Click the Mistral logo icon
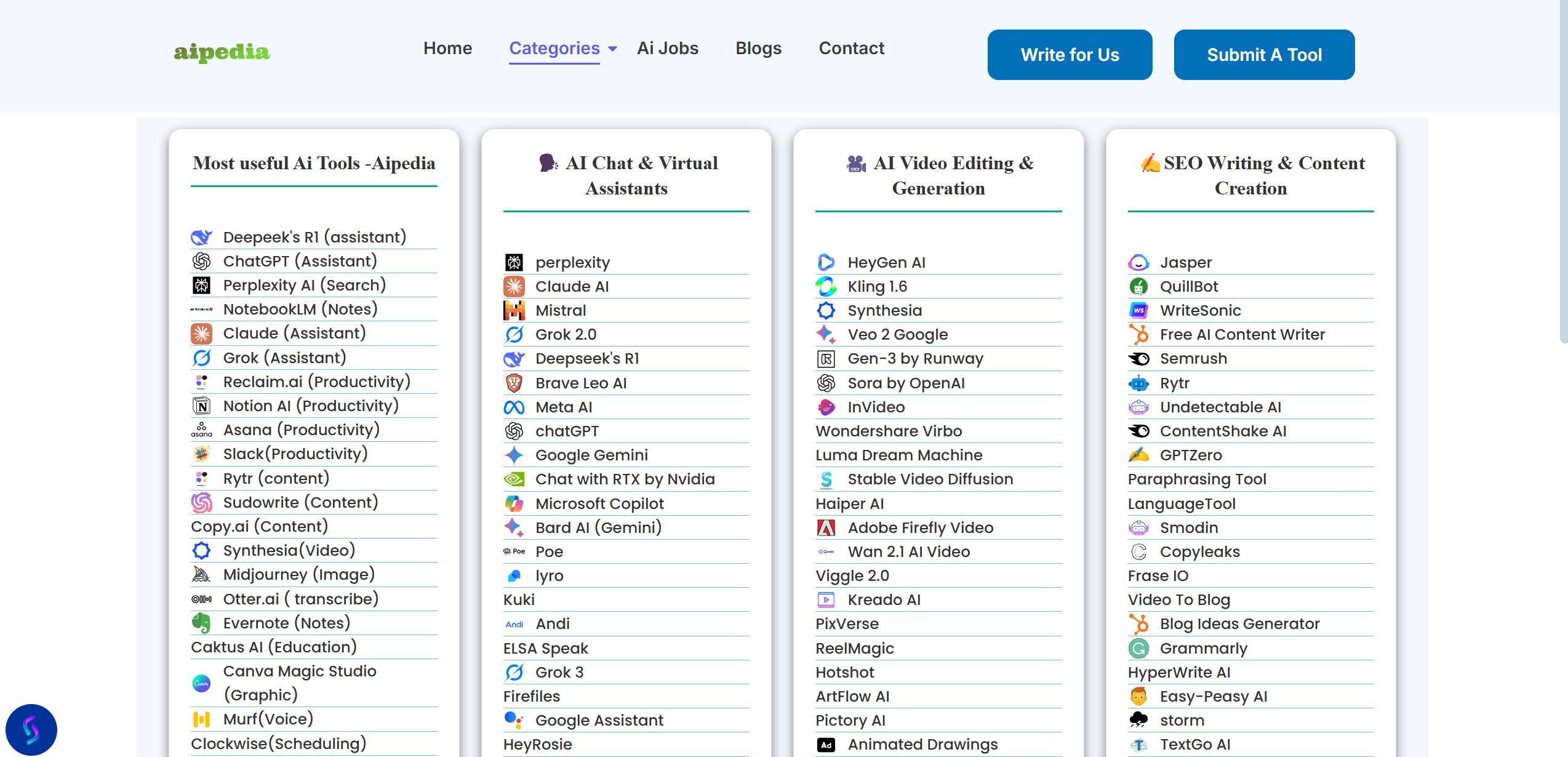Image resolution: width=1568 pixels, height=757 pixels. (x=514, y=310)
